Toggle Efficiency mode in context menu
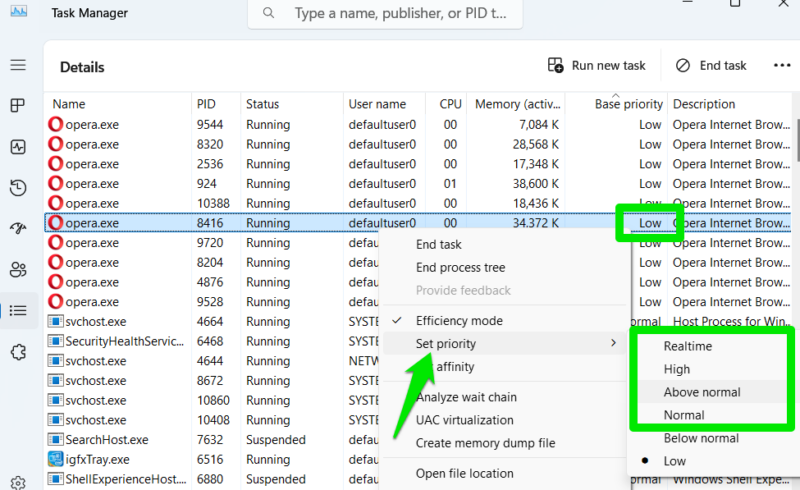 click(x=505, y=321)
